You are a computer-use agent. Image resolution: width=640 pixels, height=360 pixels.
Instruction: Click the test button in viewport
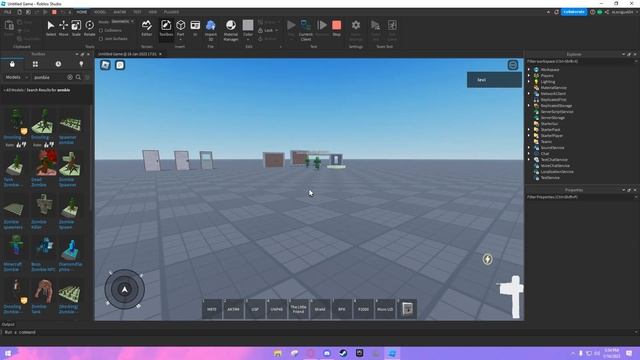pyautogui.click(x=494, y=80)
